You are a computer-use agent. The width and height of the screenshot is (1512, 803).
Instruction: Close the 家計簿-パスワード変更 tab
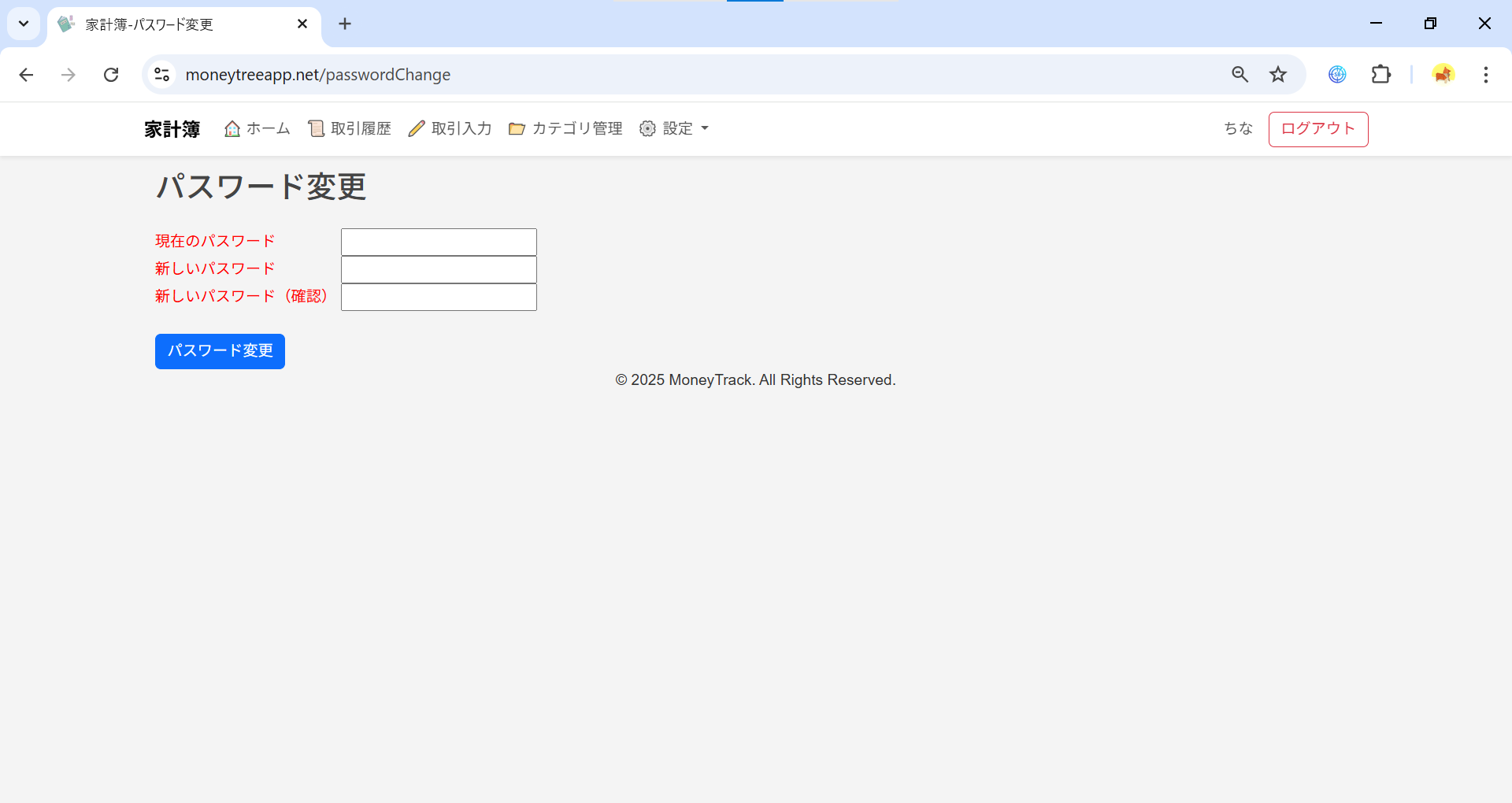click(302, 24)
